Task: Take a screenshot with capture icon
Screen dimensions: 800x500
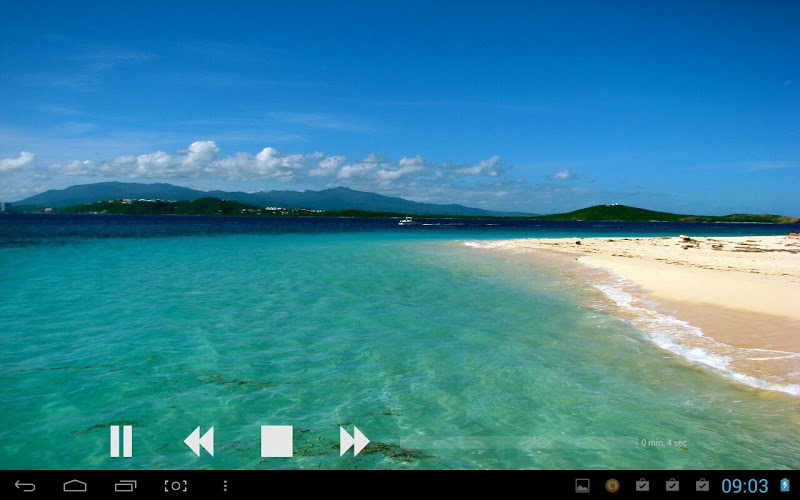Action: point(176,486)
